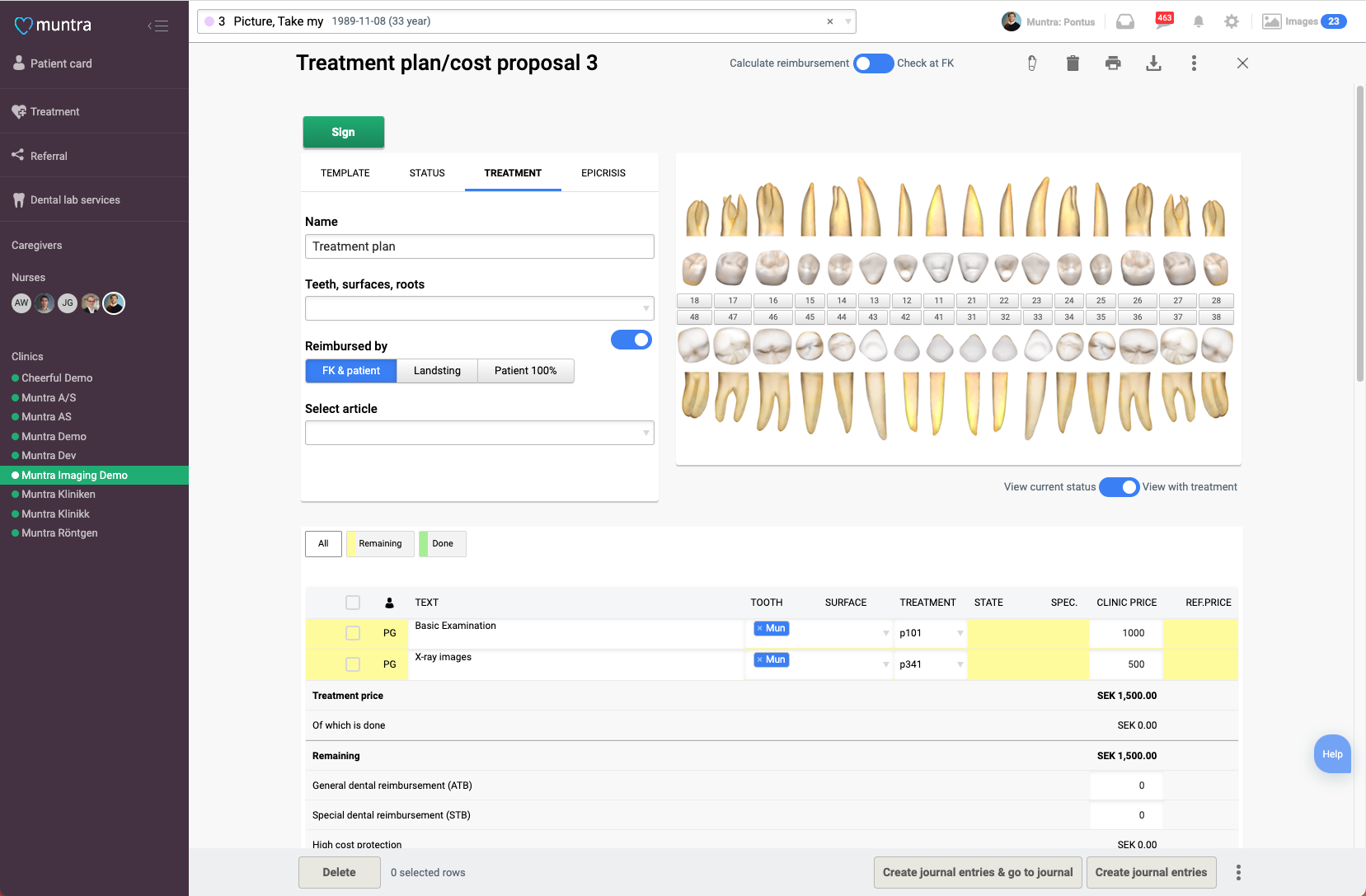Open the STATUS tab
The width and height of the screenshot is (1366, 896).
coord(426,173)
